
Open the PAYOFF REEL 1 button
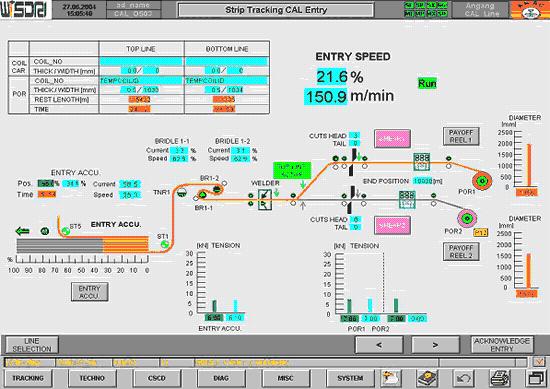coord(461,136)
